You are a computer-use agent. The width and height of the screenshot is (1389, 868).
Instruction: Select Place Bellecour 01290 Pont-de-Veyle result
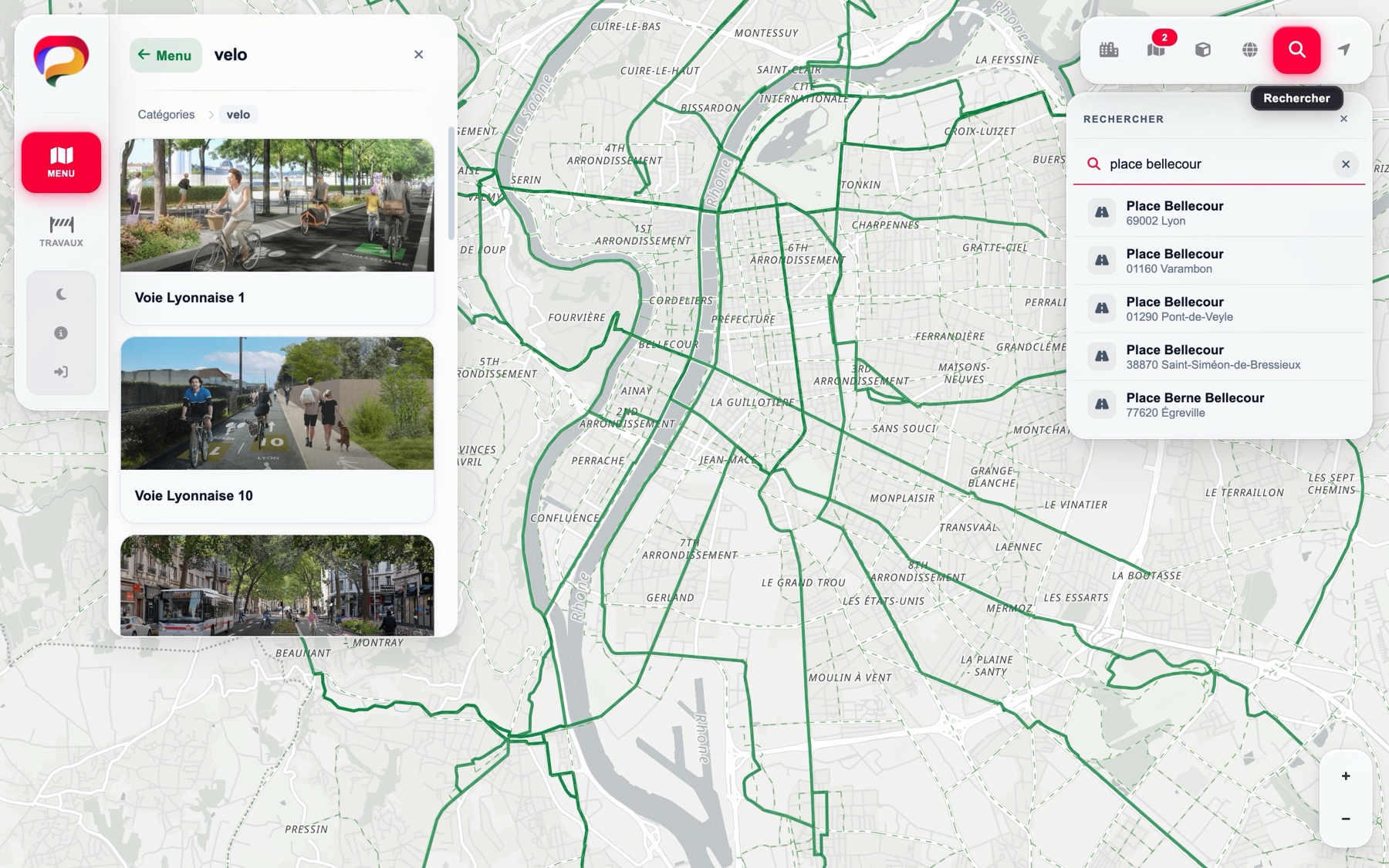click(1219, 309)
